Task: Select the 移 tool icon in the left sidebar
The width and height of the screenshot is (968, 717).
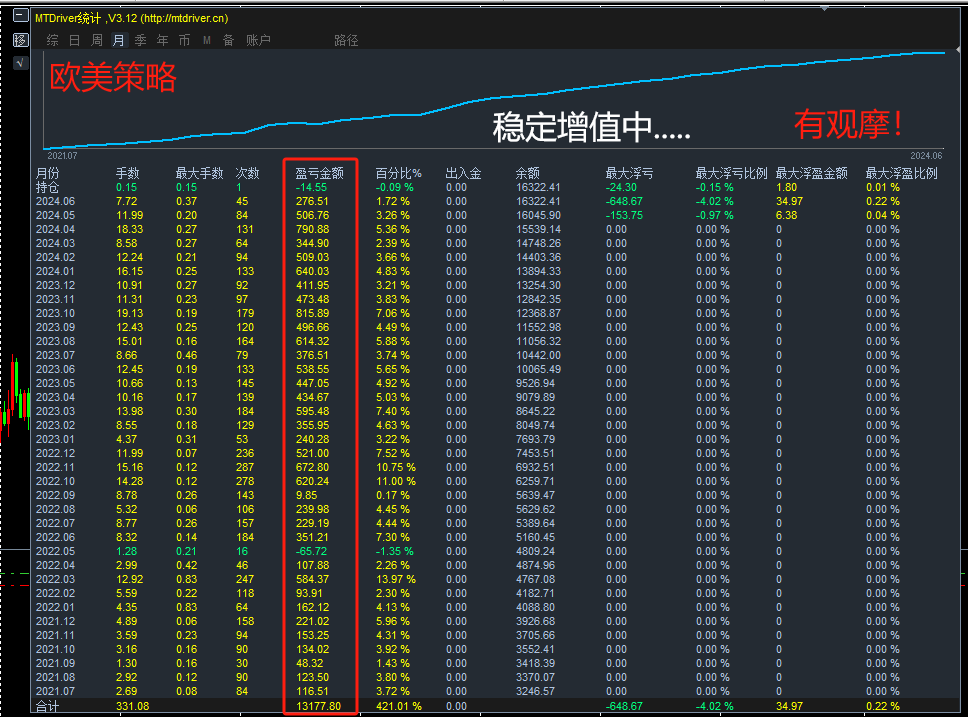Action: 21,41
